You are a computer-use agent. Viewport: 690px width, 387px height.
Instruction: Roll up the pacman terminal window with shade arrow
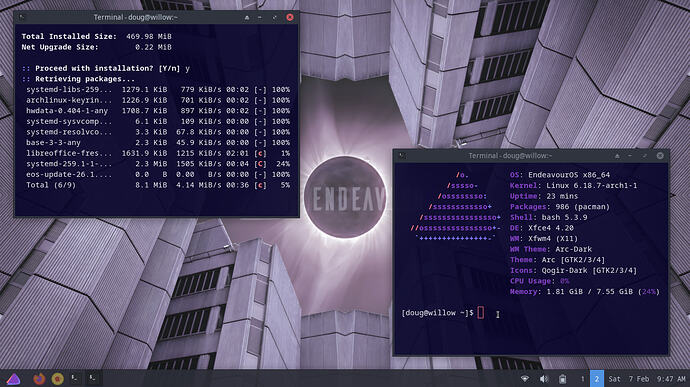pos(247,18)
